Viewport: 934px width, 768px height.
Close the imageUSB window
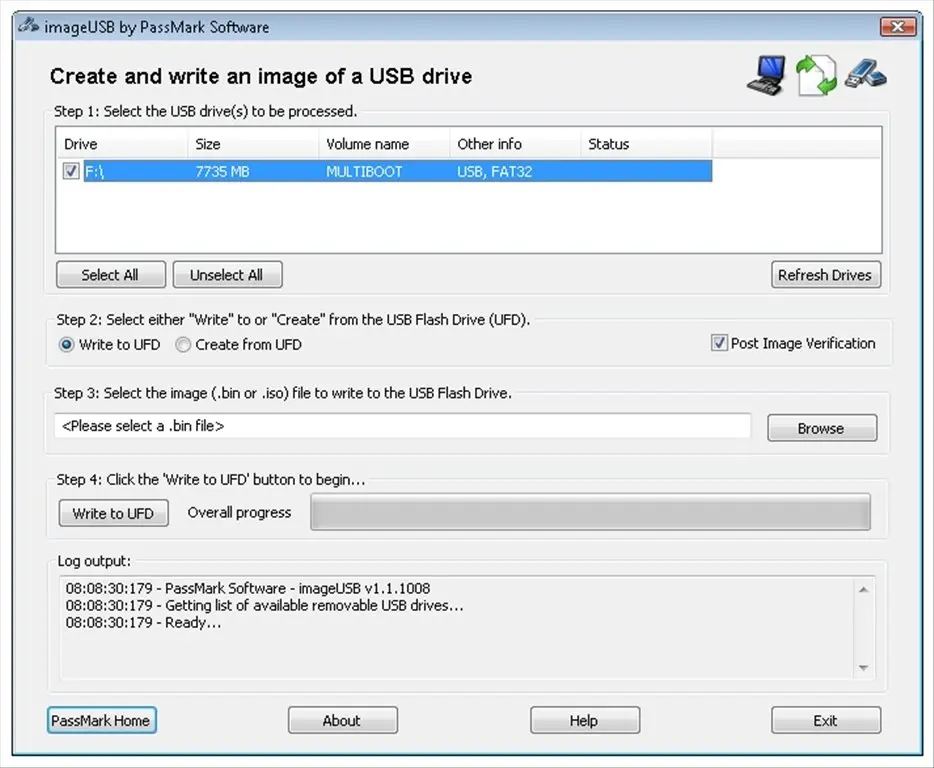[898, 26]
